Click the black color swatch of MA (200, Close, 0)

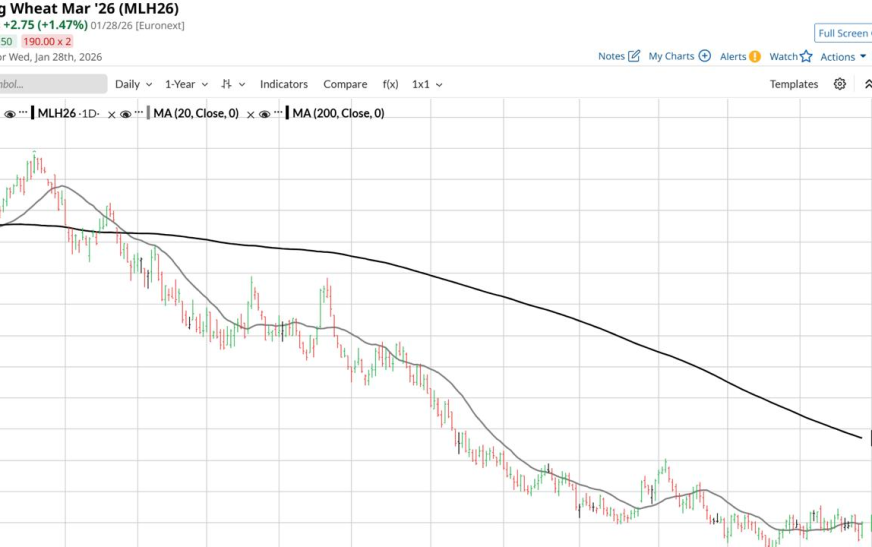pyautogui.click(x=288, y=113)
